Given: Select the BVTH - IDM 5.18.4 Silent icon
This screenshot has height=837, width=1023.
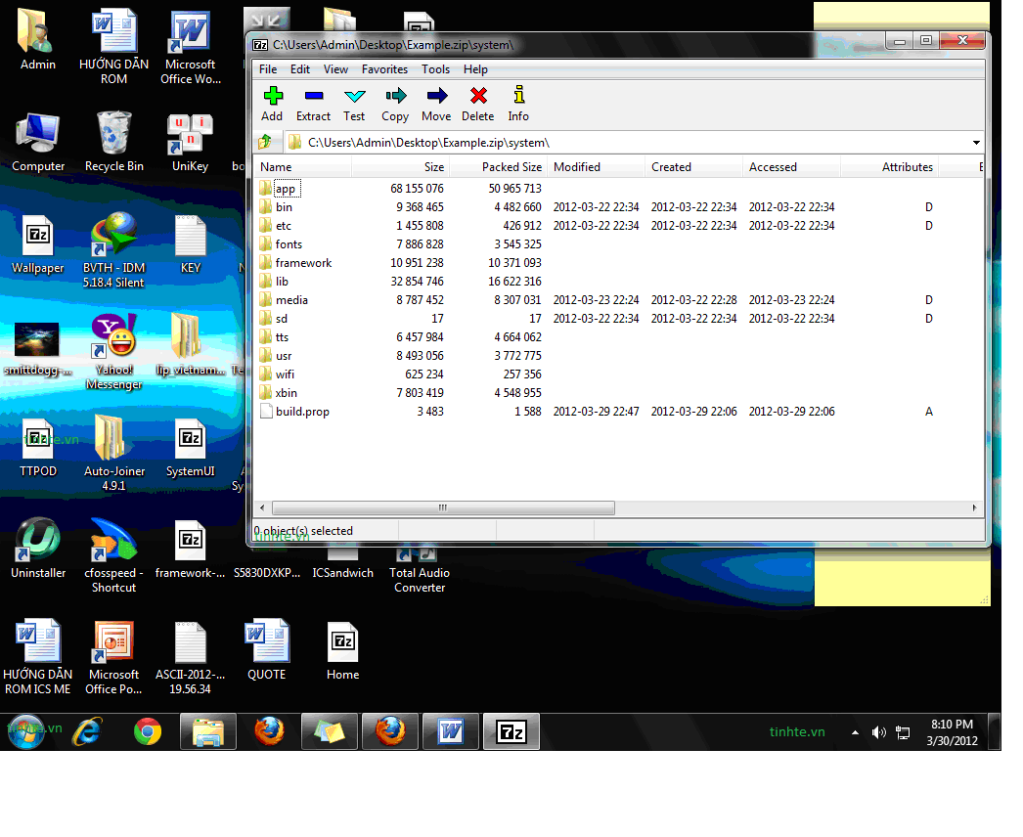Looking at the screenshot, I should 114,250.
